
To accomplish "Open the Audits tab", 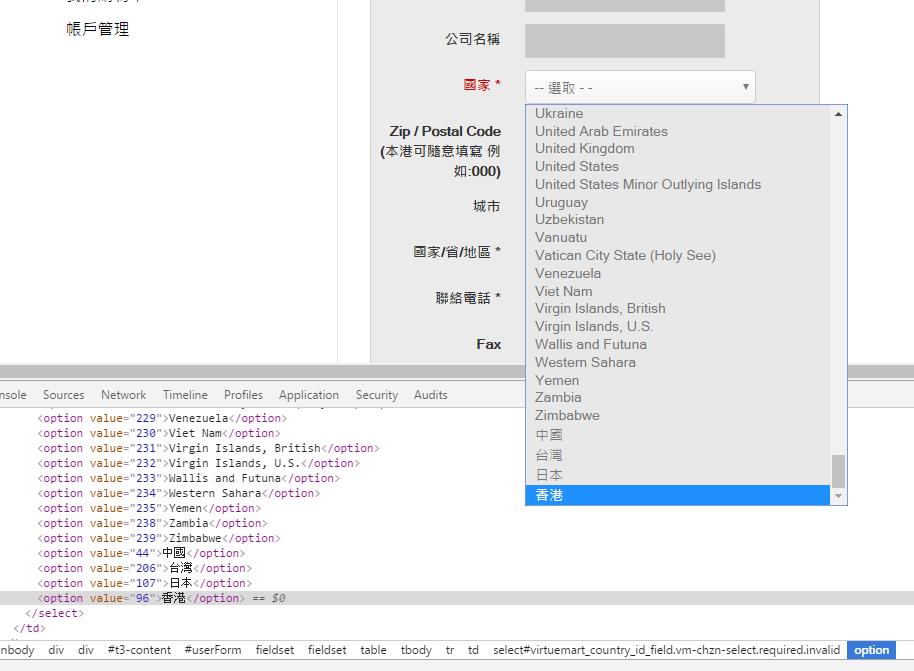I will [431, 395].
